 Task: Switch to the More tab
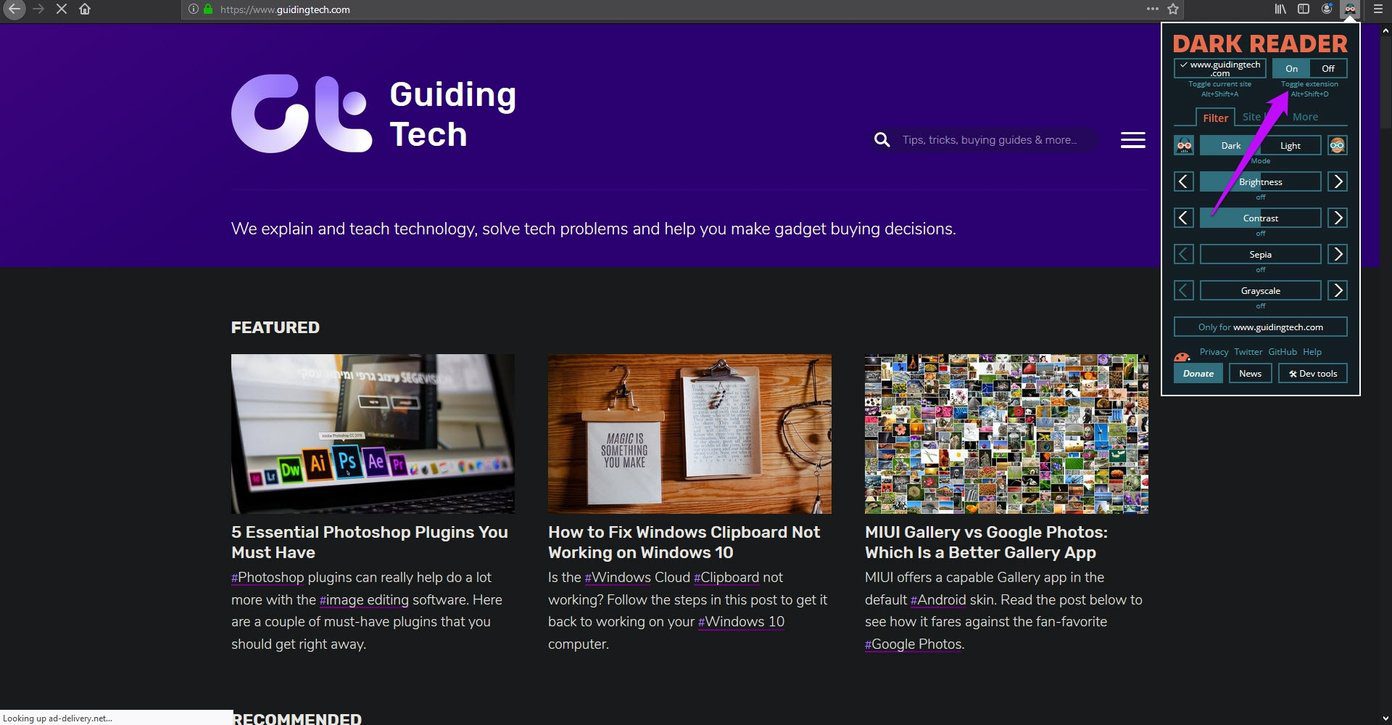click(x=1305, y=117)
